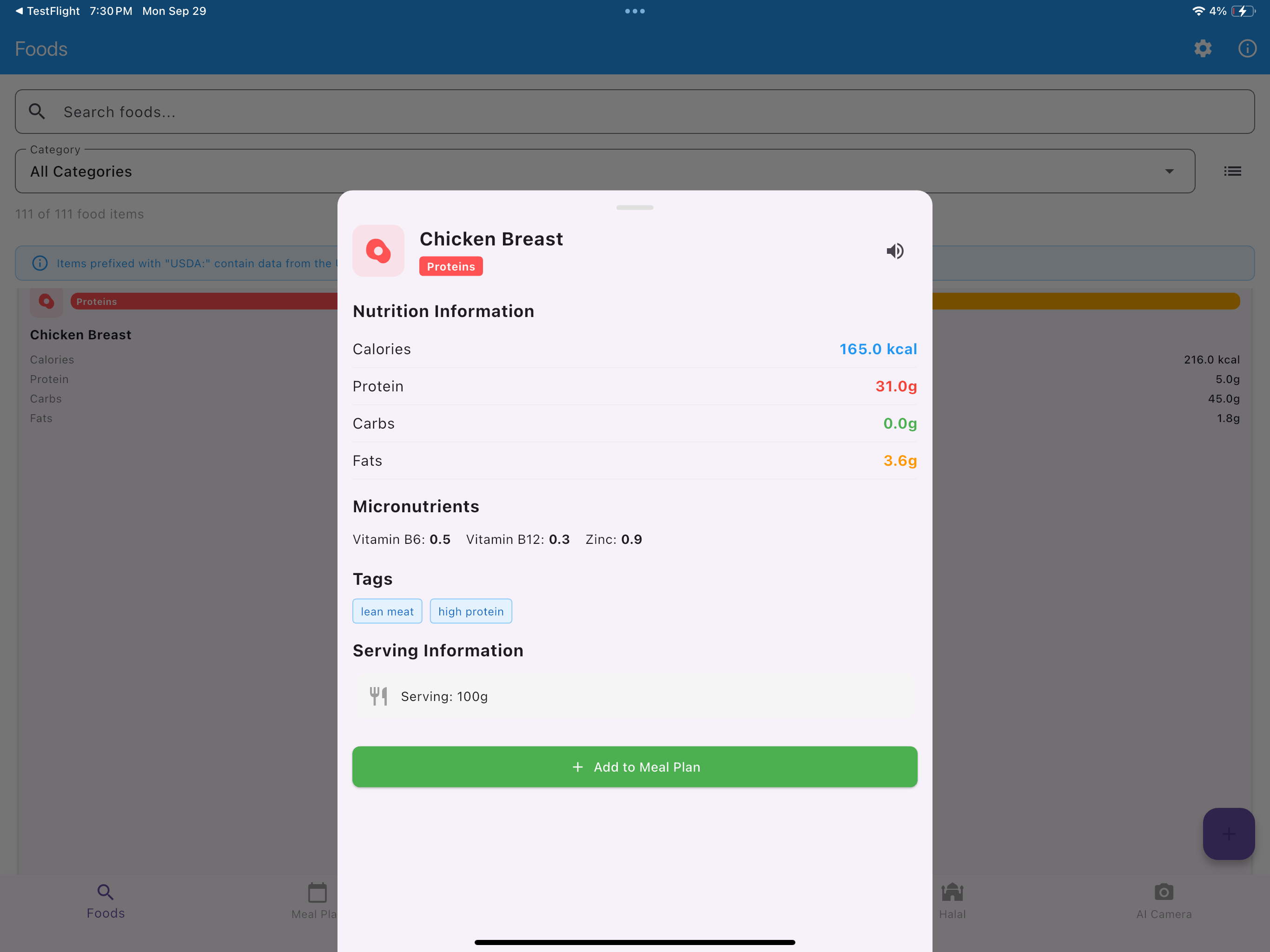Tap the 111 of 111 food items text
Image resolution: width=1270 pixels, height=952 pixels.
point(79,214)
